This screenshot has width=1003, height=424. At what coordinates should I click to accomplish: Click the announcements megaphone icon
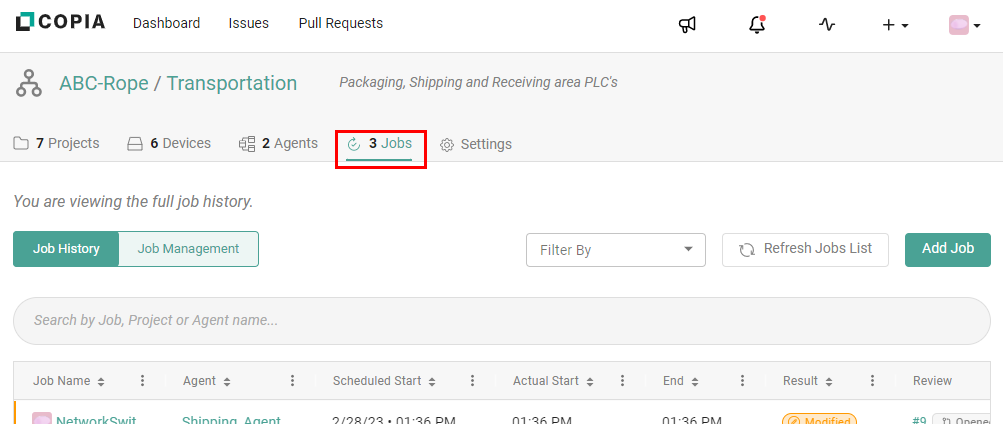[687, 24]
